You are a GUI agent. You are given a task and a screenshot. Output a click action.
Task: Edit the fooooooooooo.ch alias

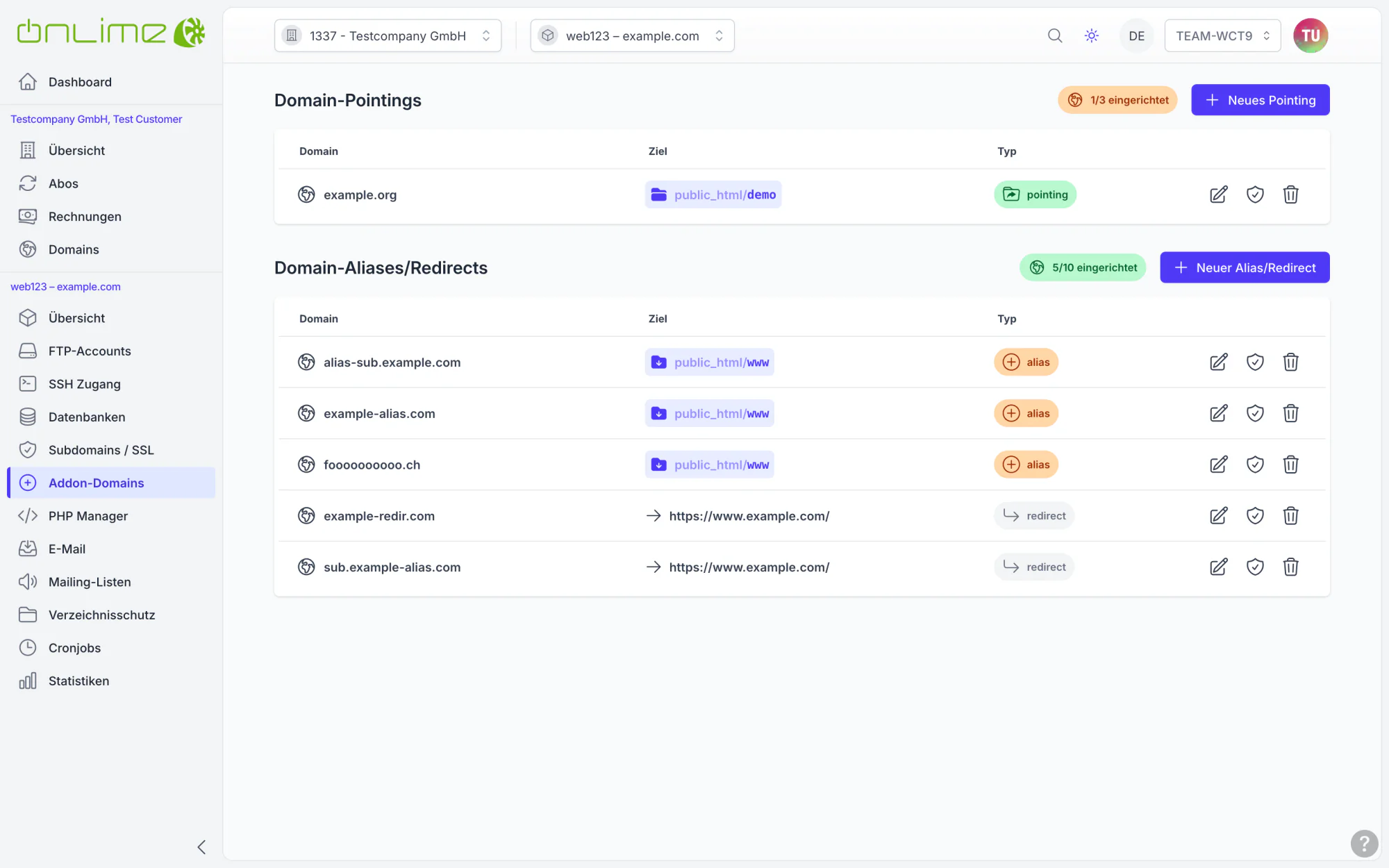1219,465
